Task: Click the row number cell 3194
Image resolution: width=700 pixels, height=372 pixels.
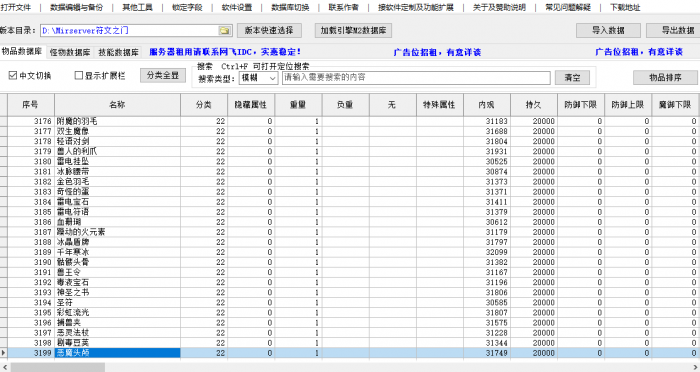Action: [x=30, y=302]
